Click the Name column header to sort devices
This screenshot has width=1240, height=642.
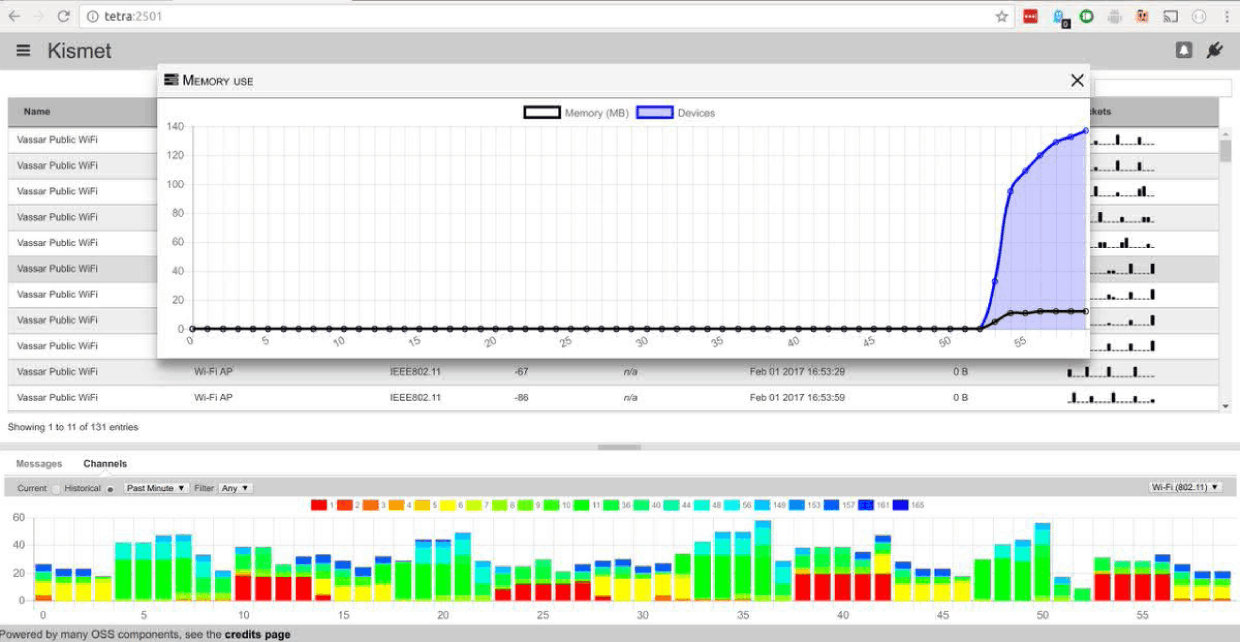[37, 111]
